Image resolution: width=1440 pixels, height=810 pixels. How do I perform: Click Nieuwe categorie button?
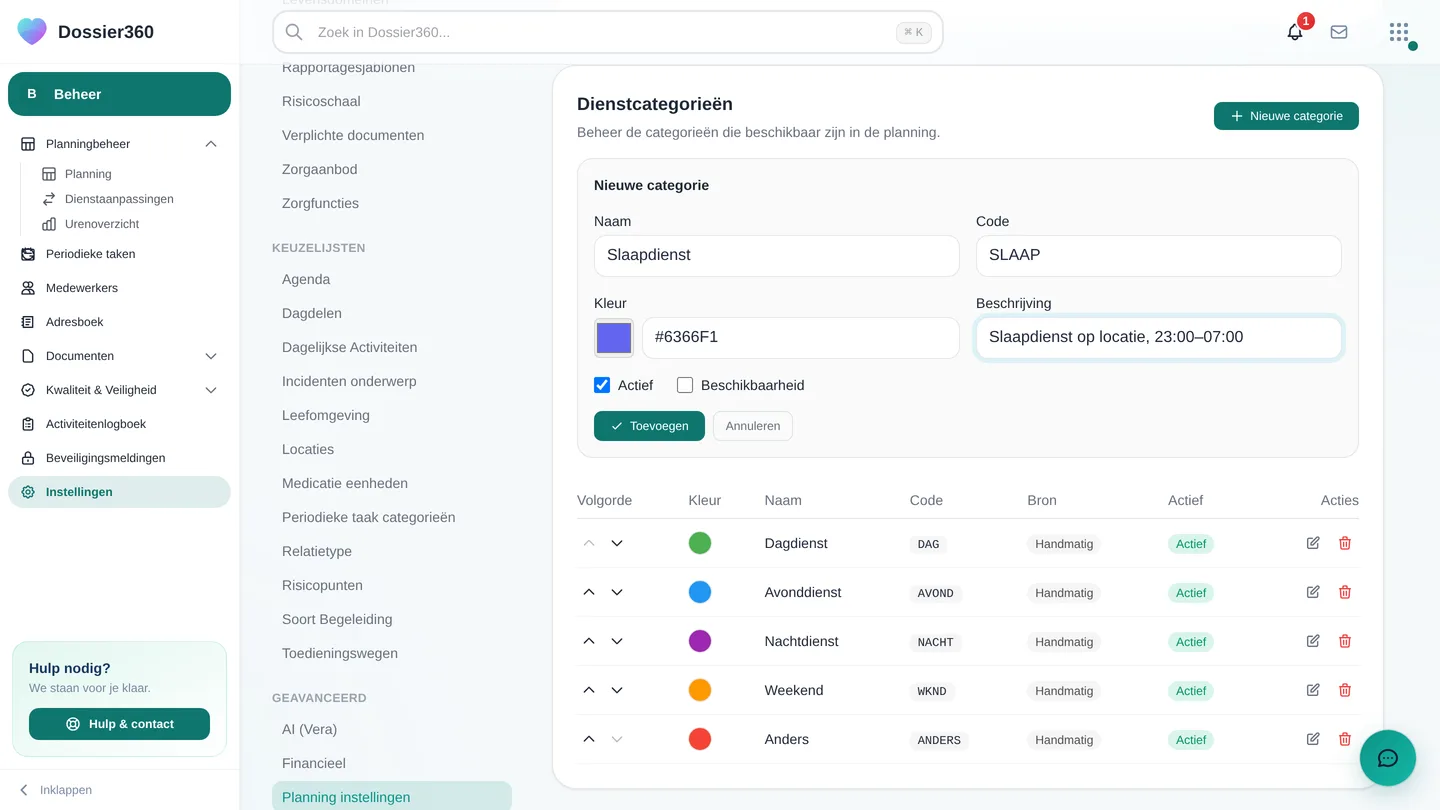click(x=1286, y=116)
